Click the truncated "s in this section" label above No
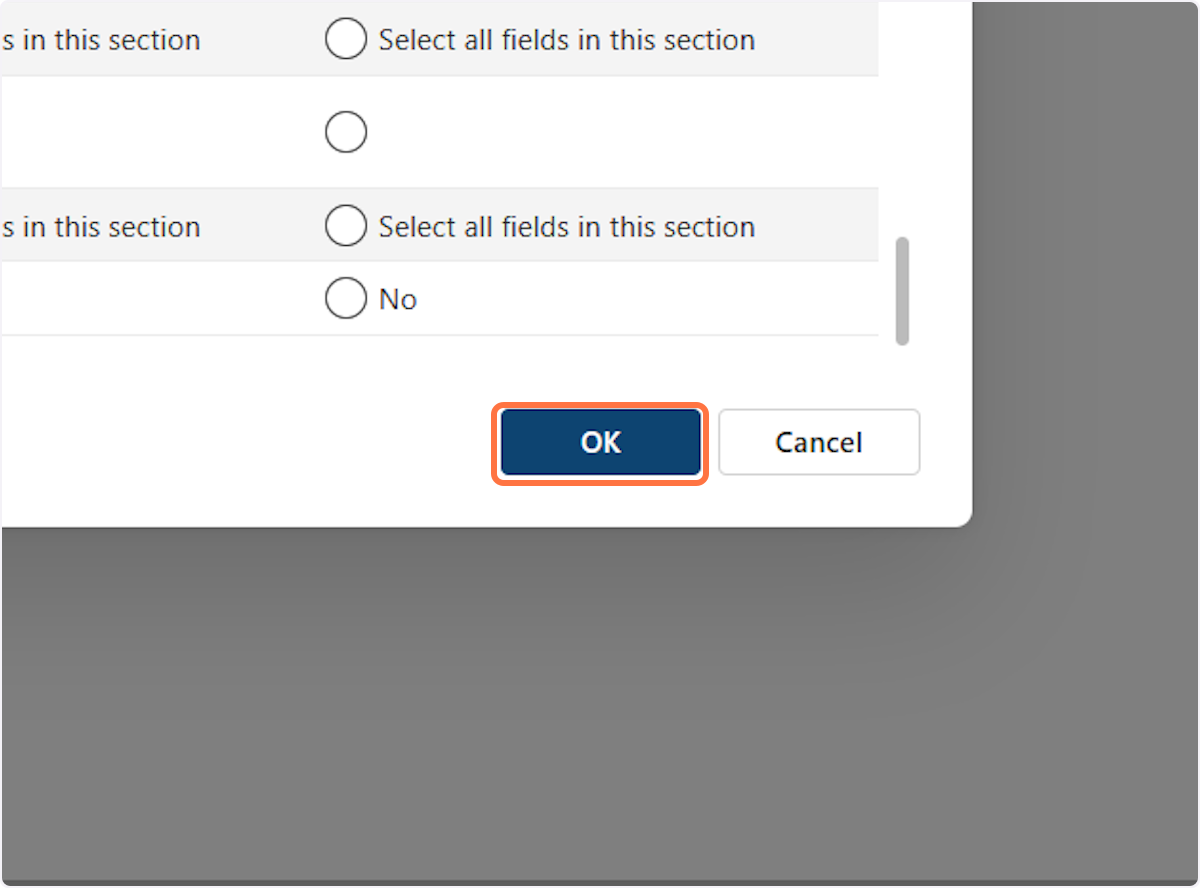Screen dimensions: 1200x888 pos(100,227)
